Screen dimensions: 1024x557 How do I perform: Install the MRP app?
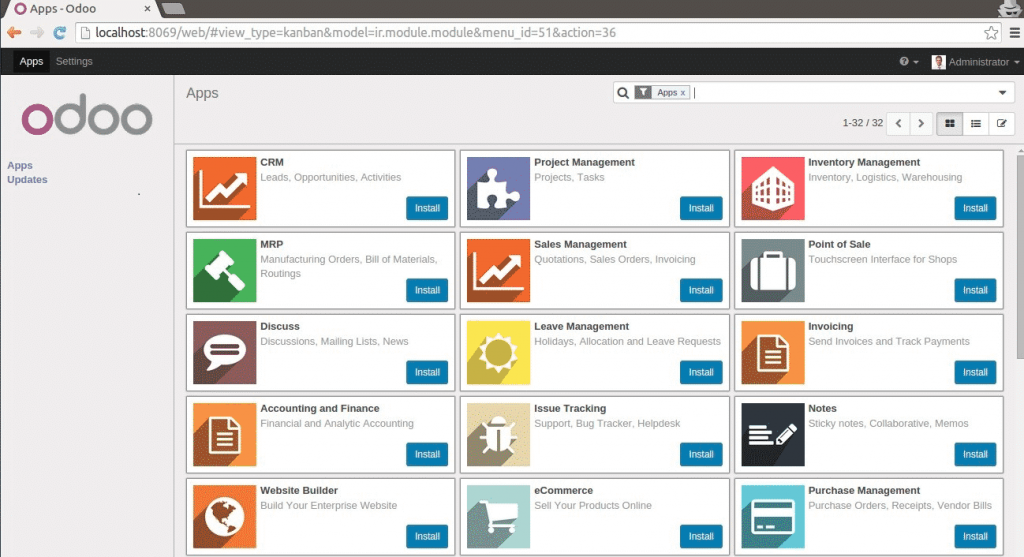pyautogui.click(x=427, y=290)
